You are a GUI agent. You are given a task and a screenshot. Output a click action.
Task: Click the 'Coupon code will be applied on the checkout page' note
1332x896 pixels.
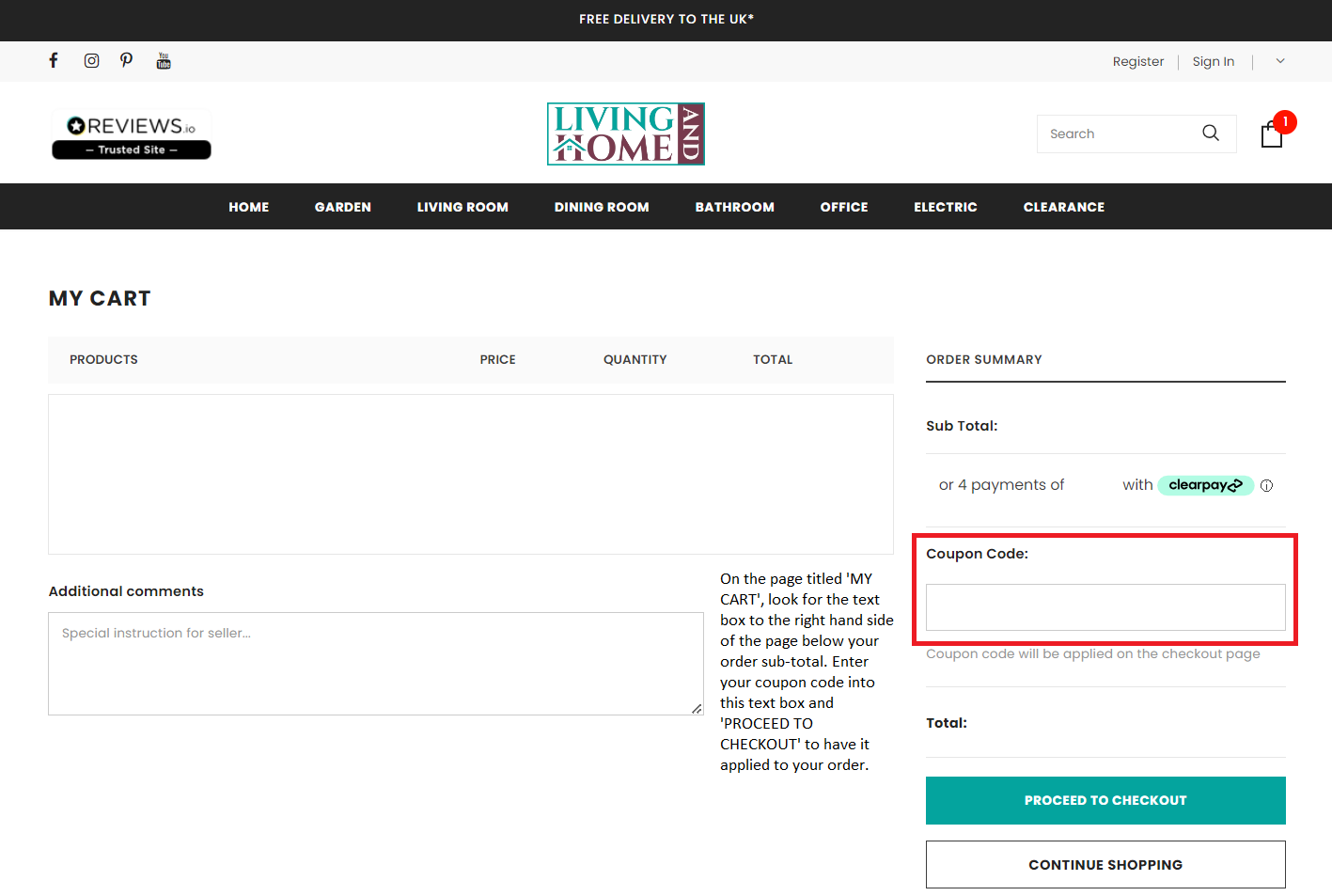tap(1093, 653)
